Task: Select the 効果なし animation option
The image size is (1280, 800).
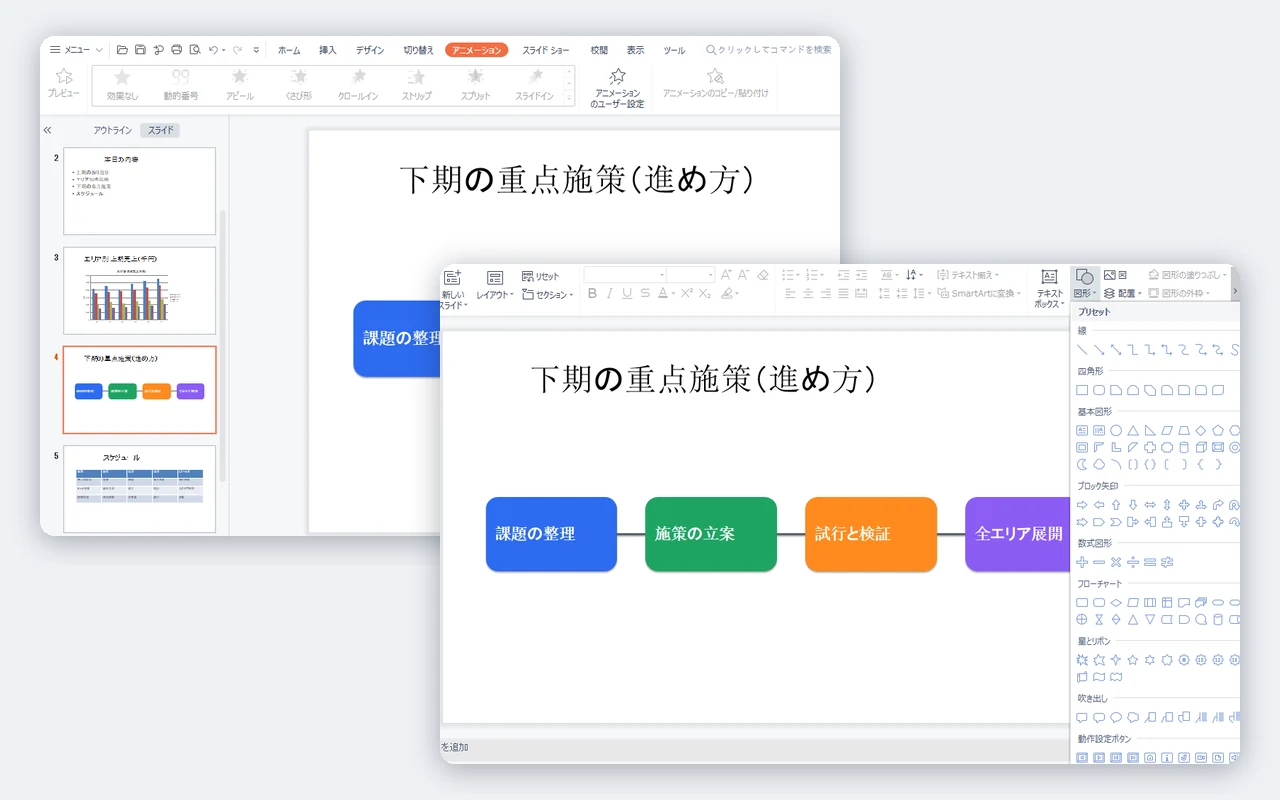Action: (122, 85)
